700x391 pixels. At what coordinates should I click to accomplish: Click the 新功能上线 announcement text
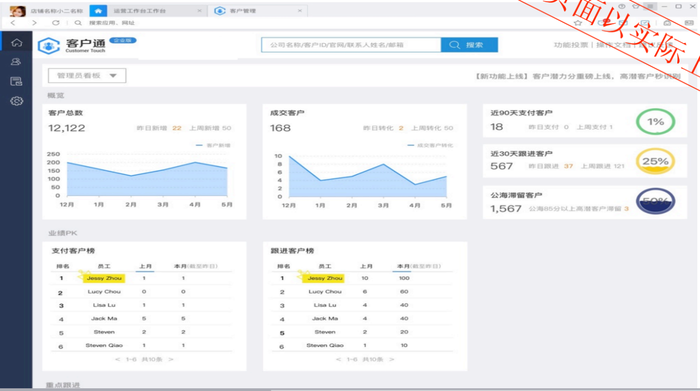(577, 76)
